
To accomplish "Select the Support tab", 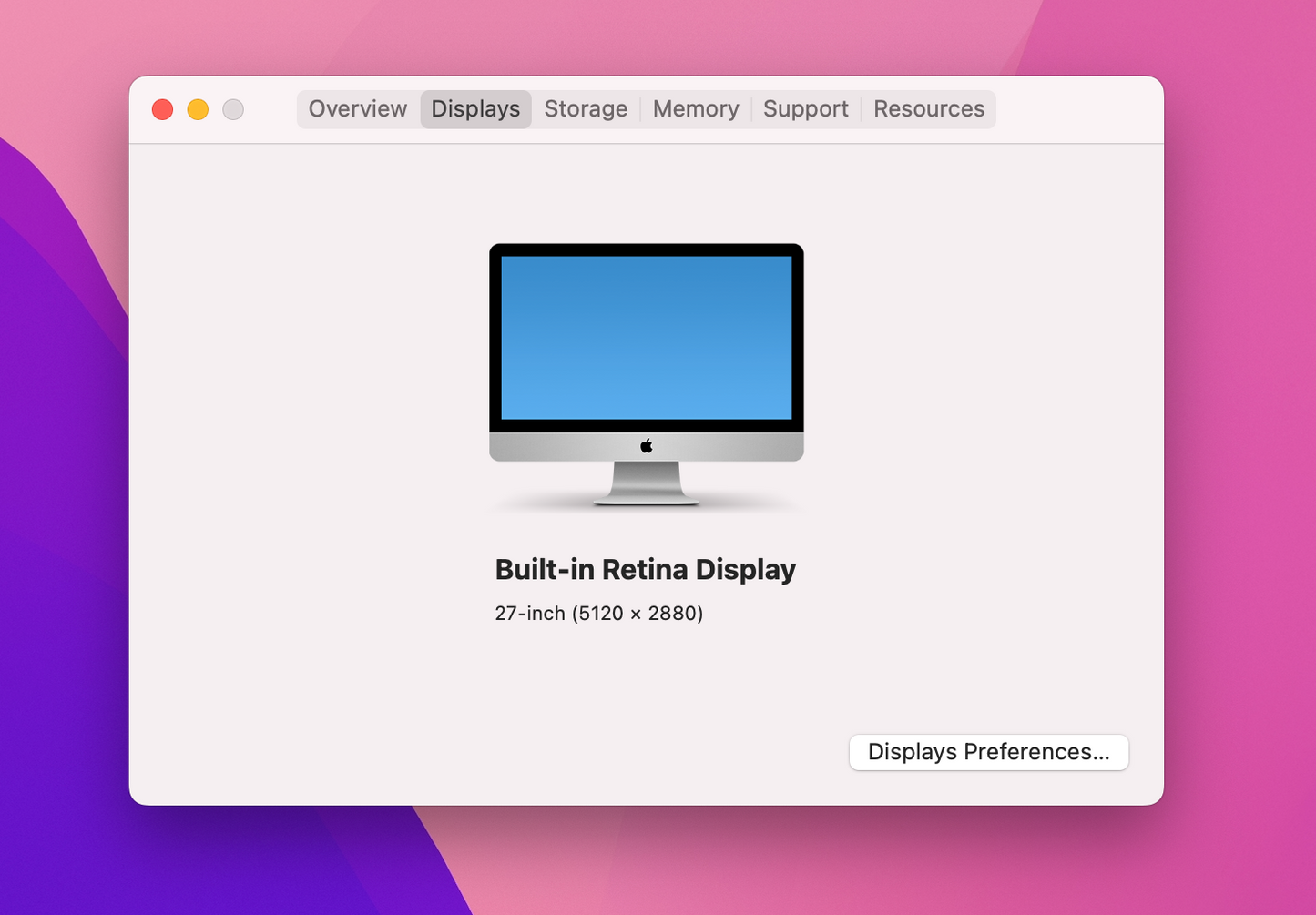I will click(x=805, y=108).
